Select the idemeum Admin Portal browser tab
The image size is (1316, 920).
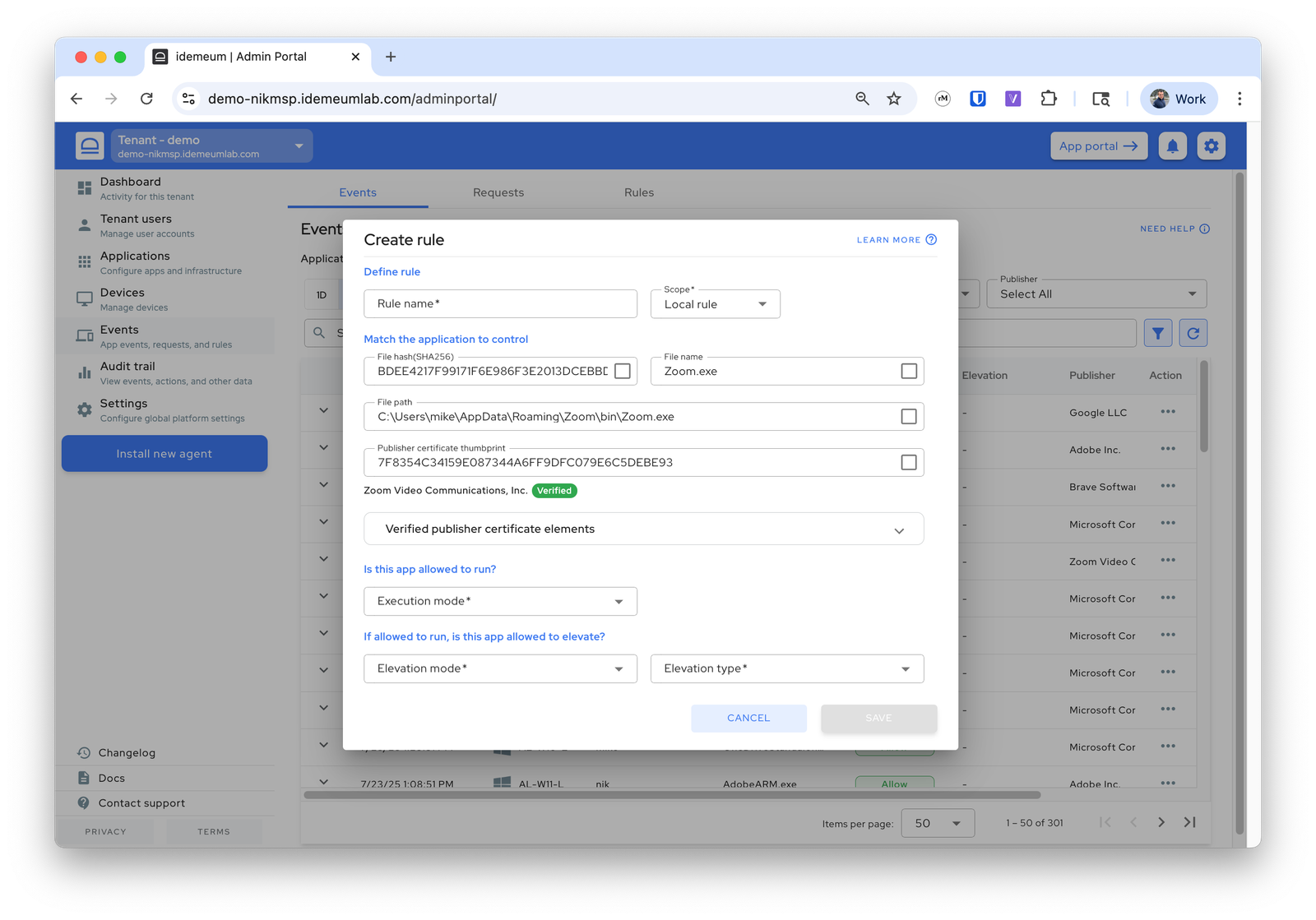click(257, 57)
